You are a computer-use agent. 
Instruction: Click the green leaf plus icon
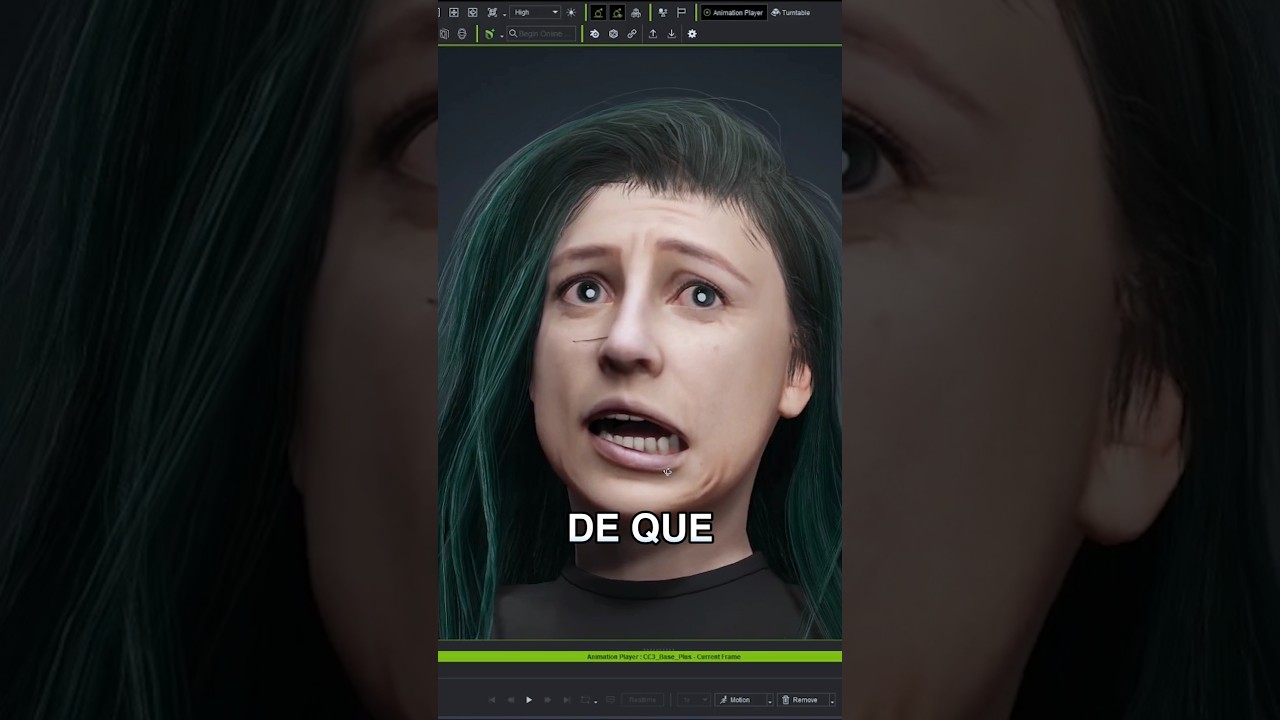(x=489, y=34)
